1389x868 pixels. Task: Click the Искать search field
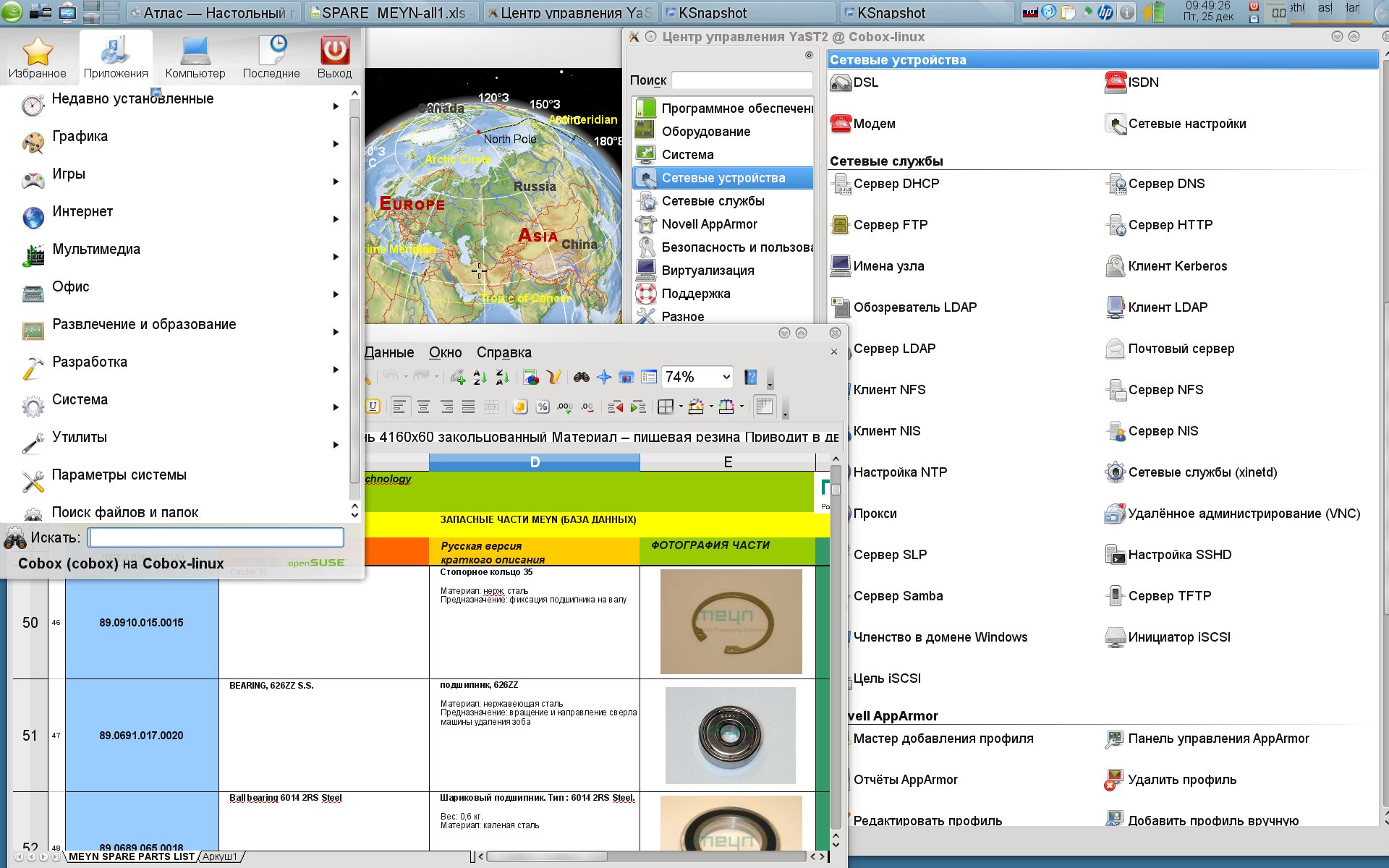[216, 537]
